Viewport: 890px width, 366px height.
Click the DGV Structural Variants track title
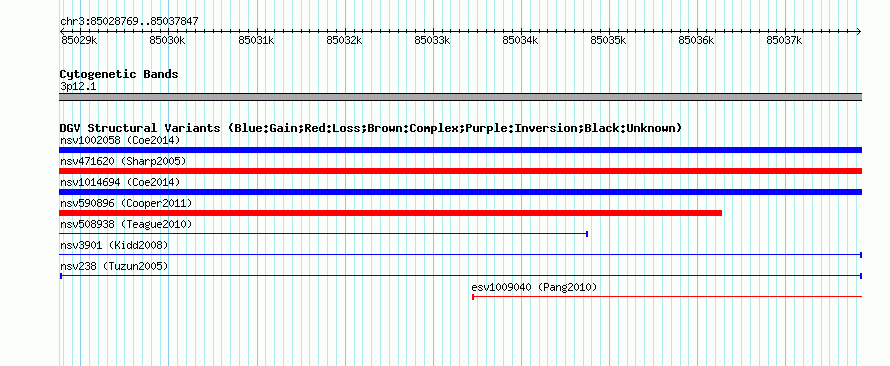tap(371, 128)
